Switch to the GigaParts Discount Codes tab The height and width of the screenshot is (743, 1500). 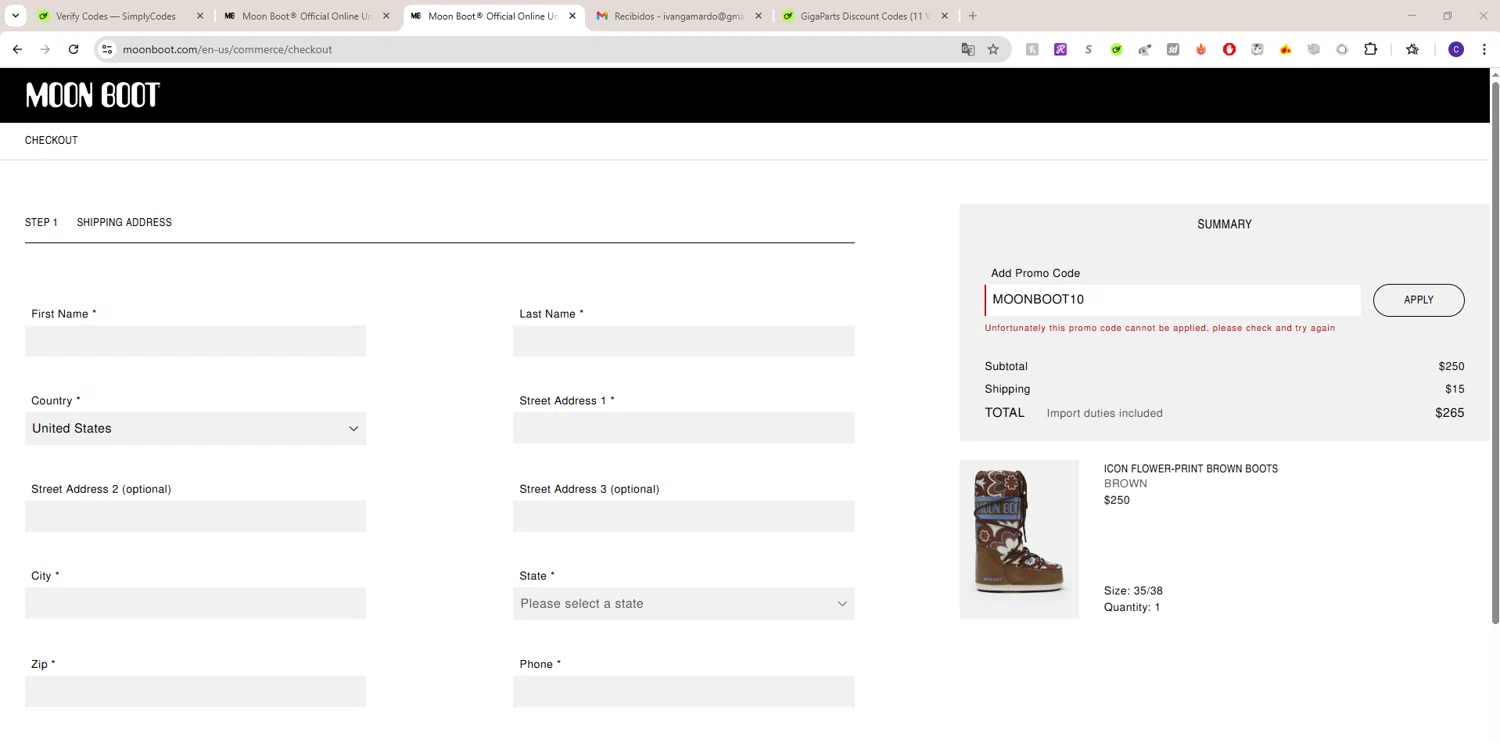[865, 16]
